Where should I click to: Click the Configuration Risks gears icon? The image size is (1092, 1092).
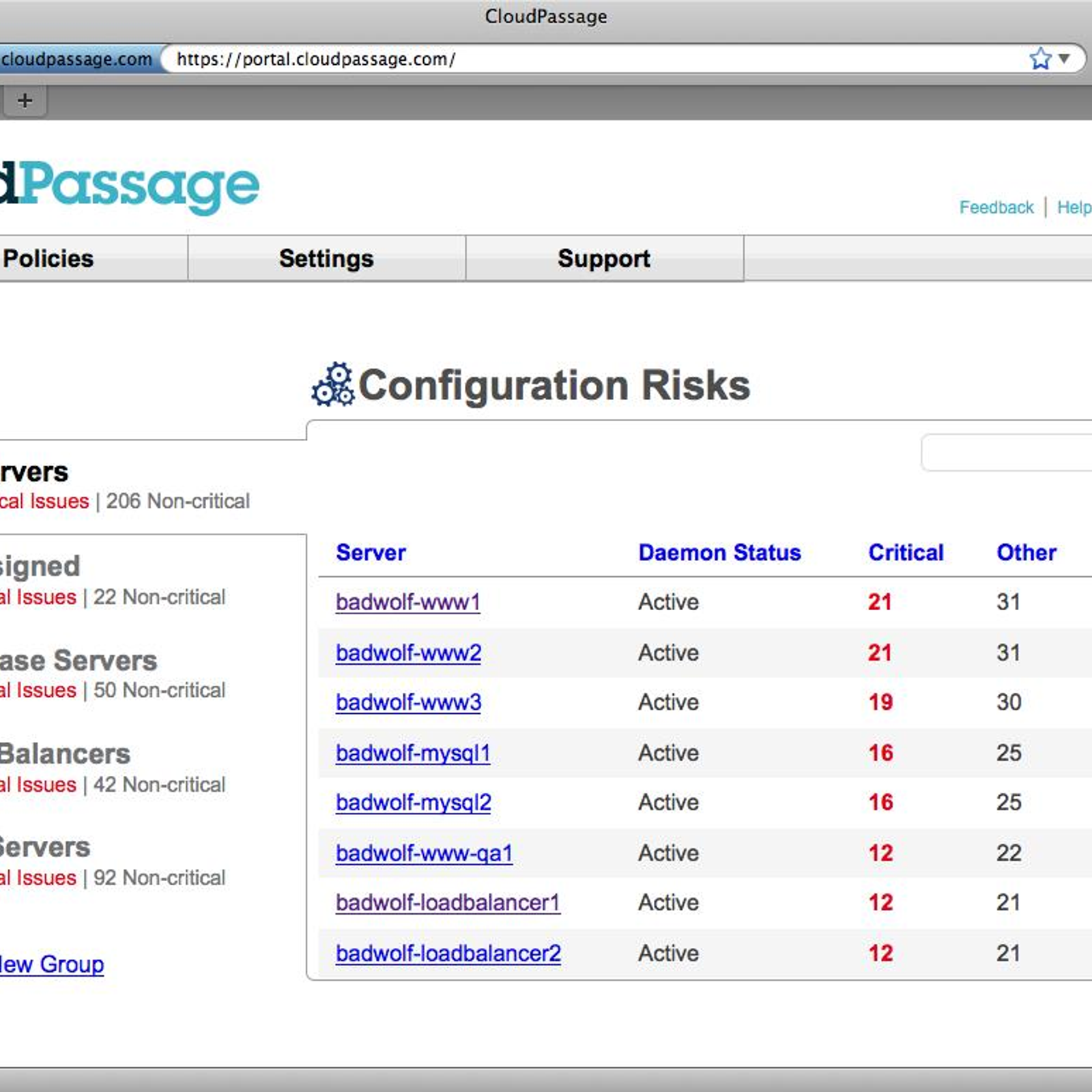(x=333, y=384)
